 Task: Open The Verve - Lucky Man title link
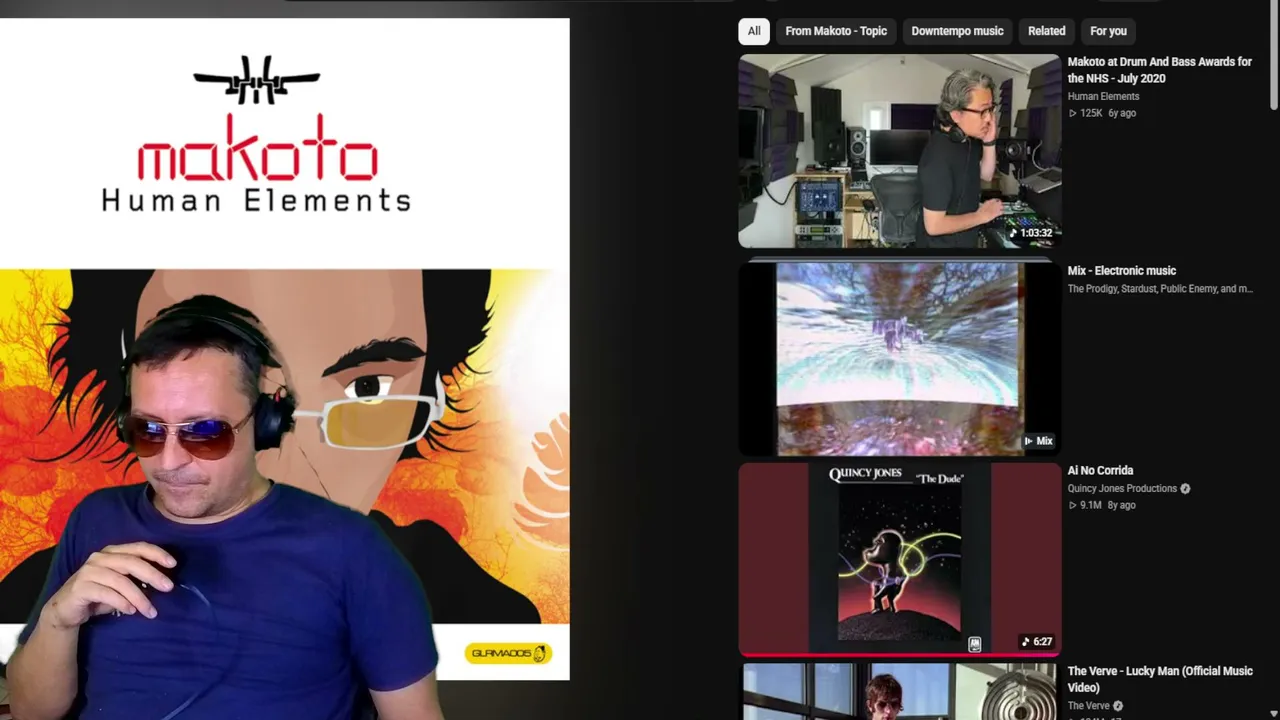click(x=1160, y=679)
